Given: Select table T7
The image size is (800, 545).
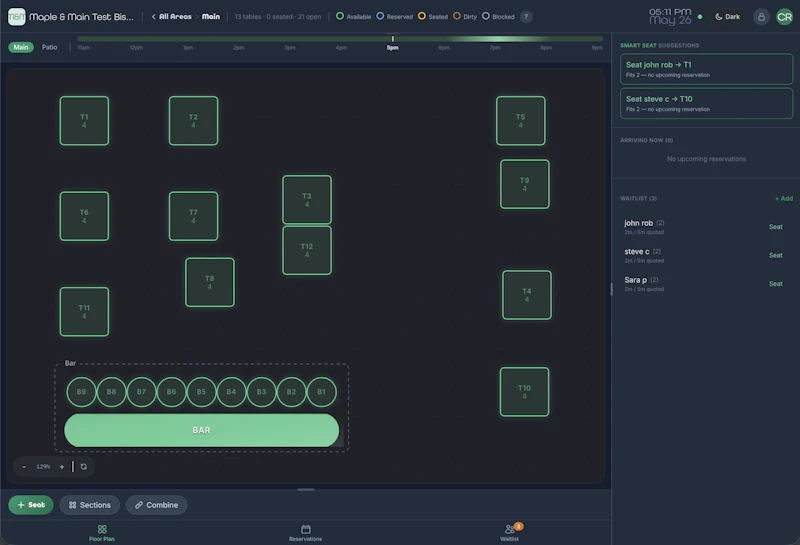Looking at the screenshot, I should (193, 216).
